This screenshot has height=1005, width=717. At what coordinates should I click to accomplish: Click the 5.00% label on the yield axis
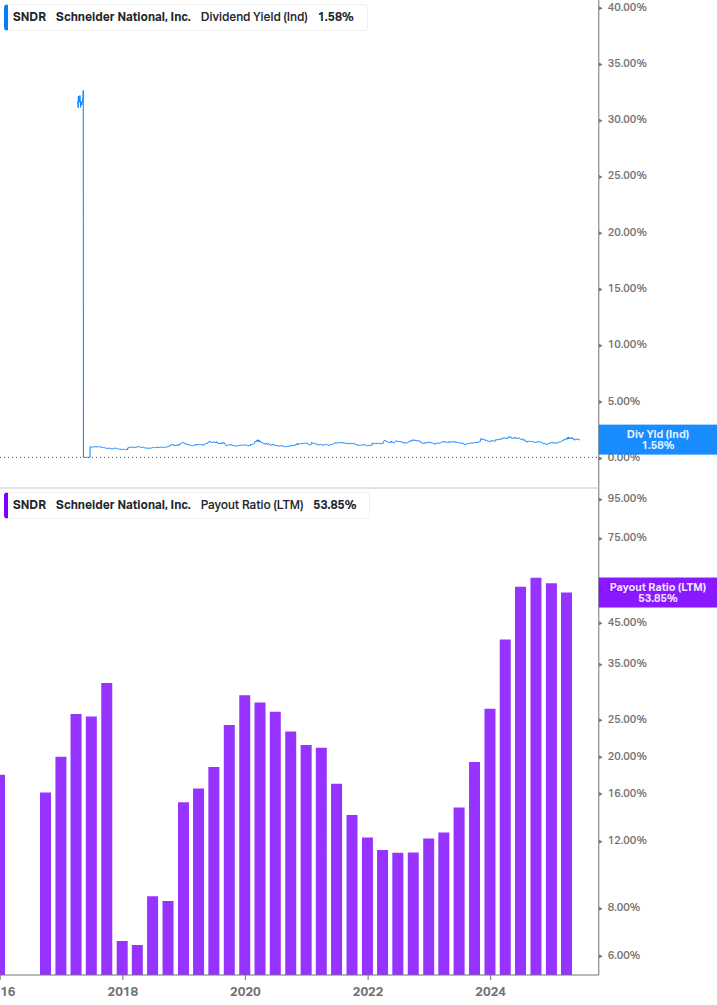pyautogui.click(x=624, y=401)
